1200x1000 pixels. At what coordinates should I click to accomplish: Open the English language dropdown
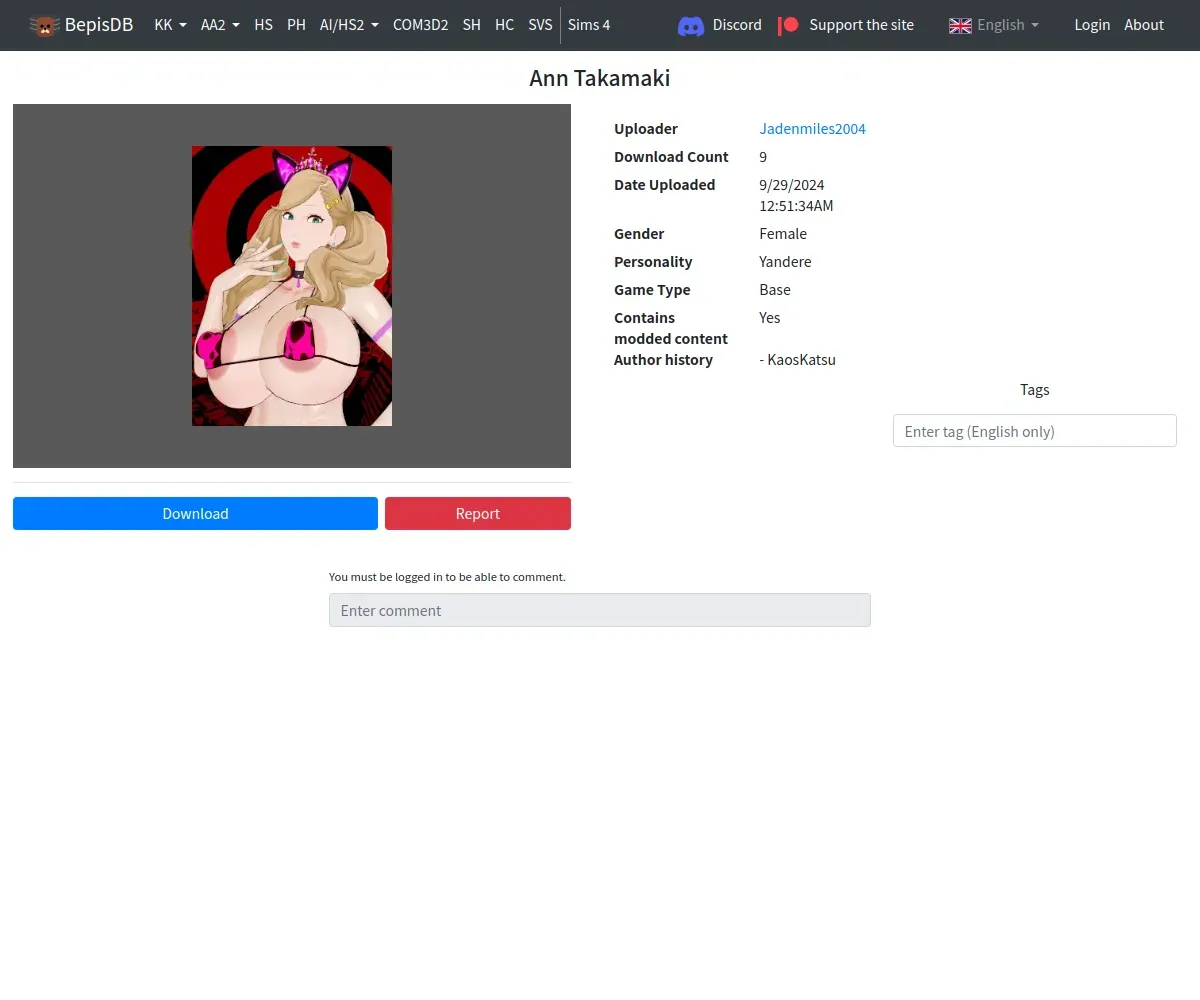point(994,25)
